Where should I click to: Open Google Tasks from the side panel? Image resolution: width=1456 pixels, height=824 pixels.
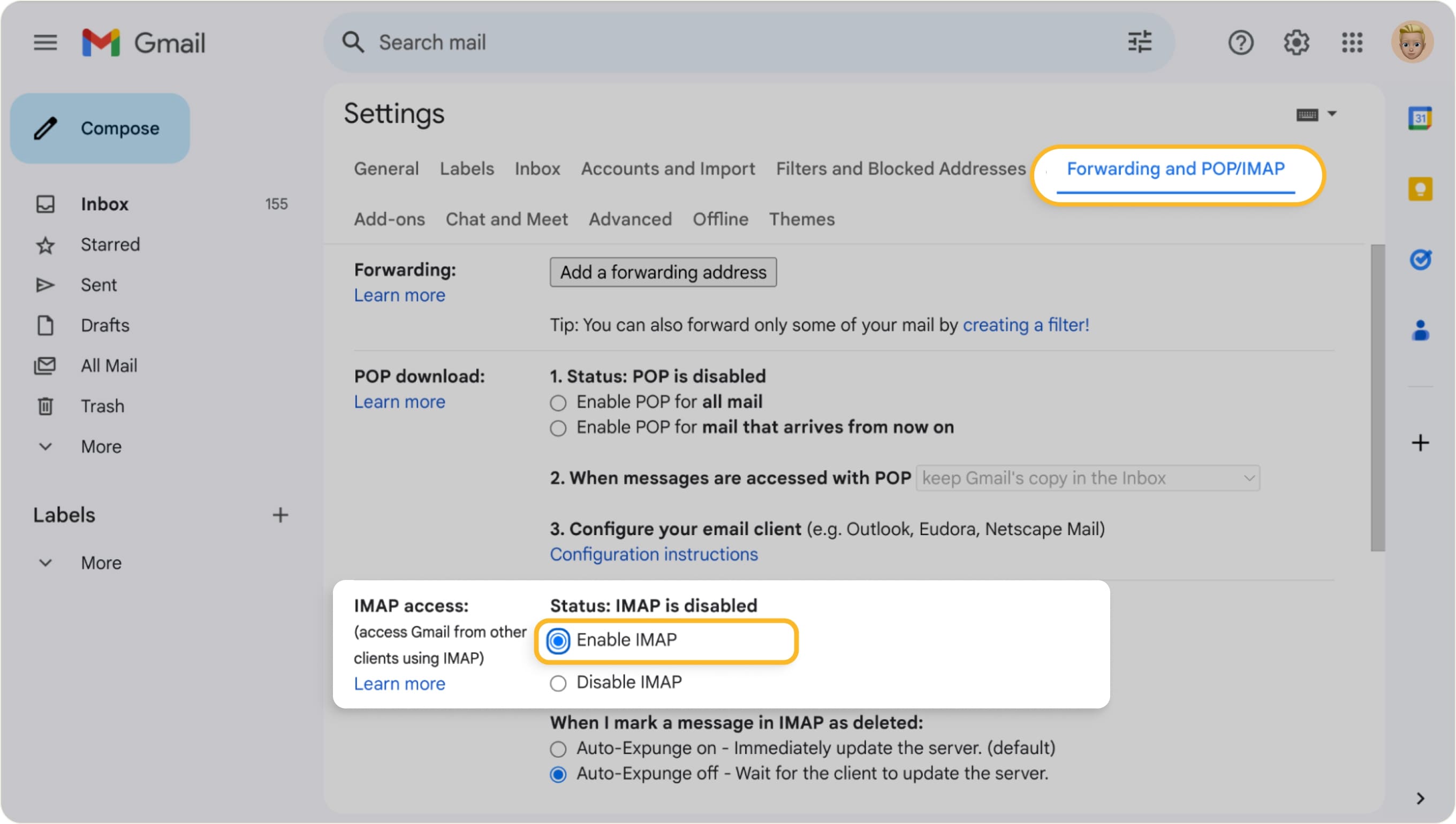click(1420, 260)
